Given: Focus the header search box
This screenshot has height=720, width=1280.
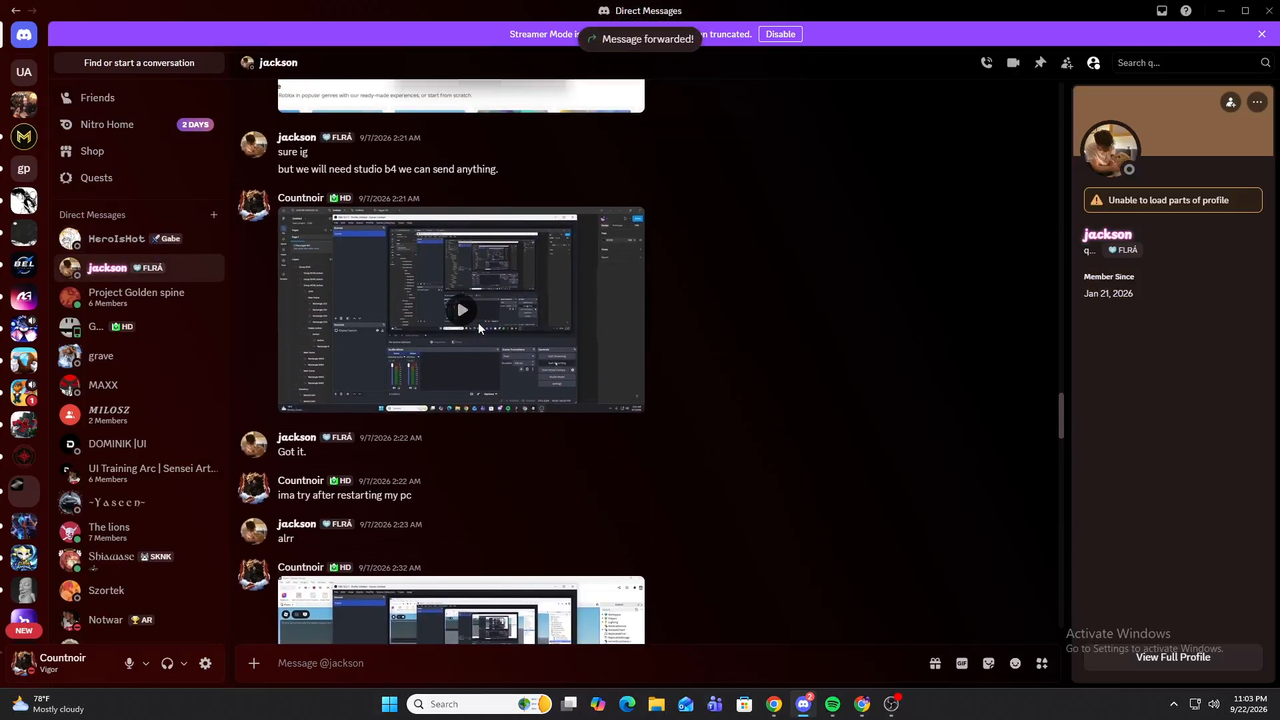Looking at the screenshot, I should click(1192, 63).
